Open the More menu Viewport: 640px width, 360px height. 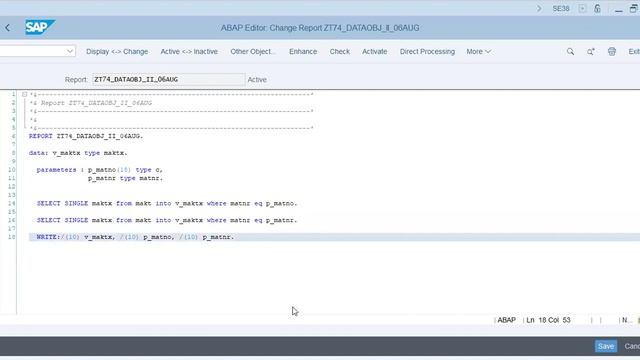coord(478,51)
